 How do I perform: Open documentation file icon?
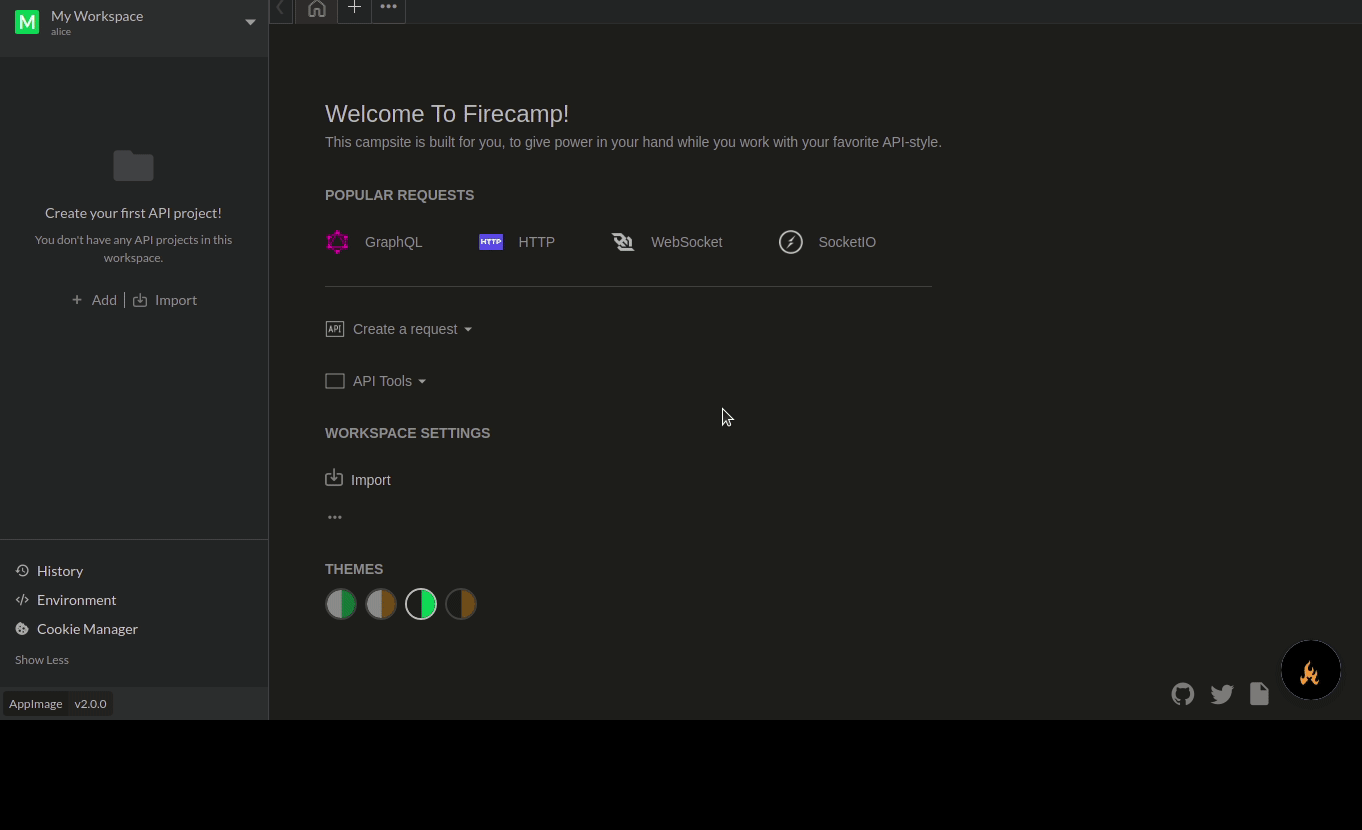coord(1259,694)
